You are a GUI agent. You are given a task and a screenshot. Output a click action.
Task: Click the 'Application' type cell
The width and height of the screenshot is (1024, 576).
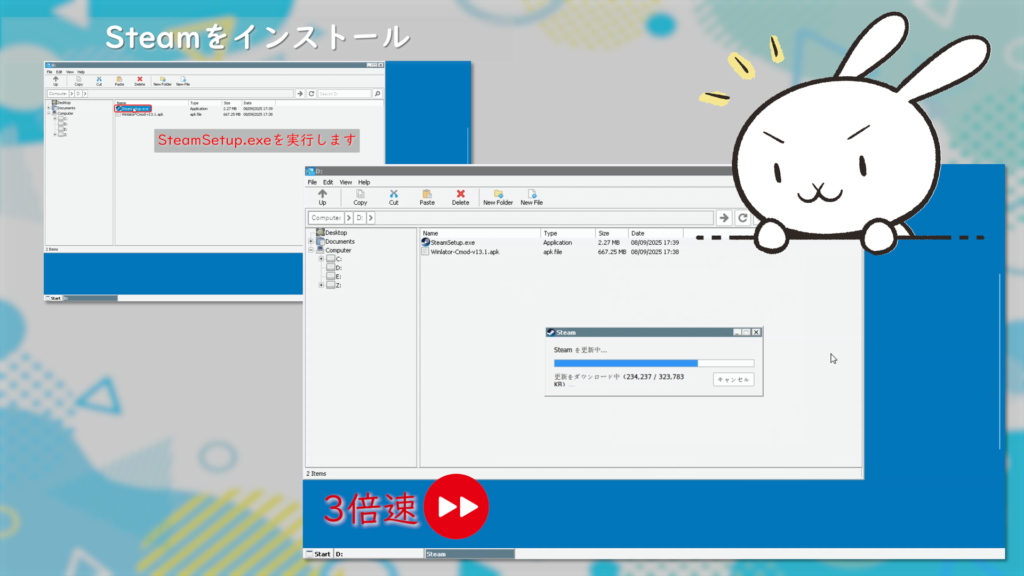[x=557, y=242]
